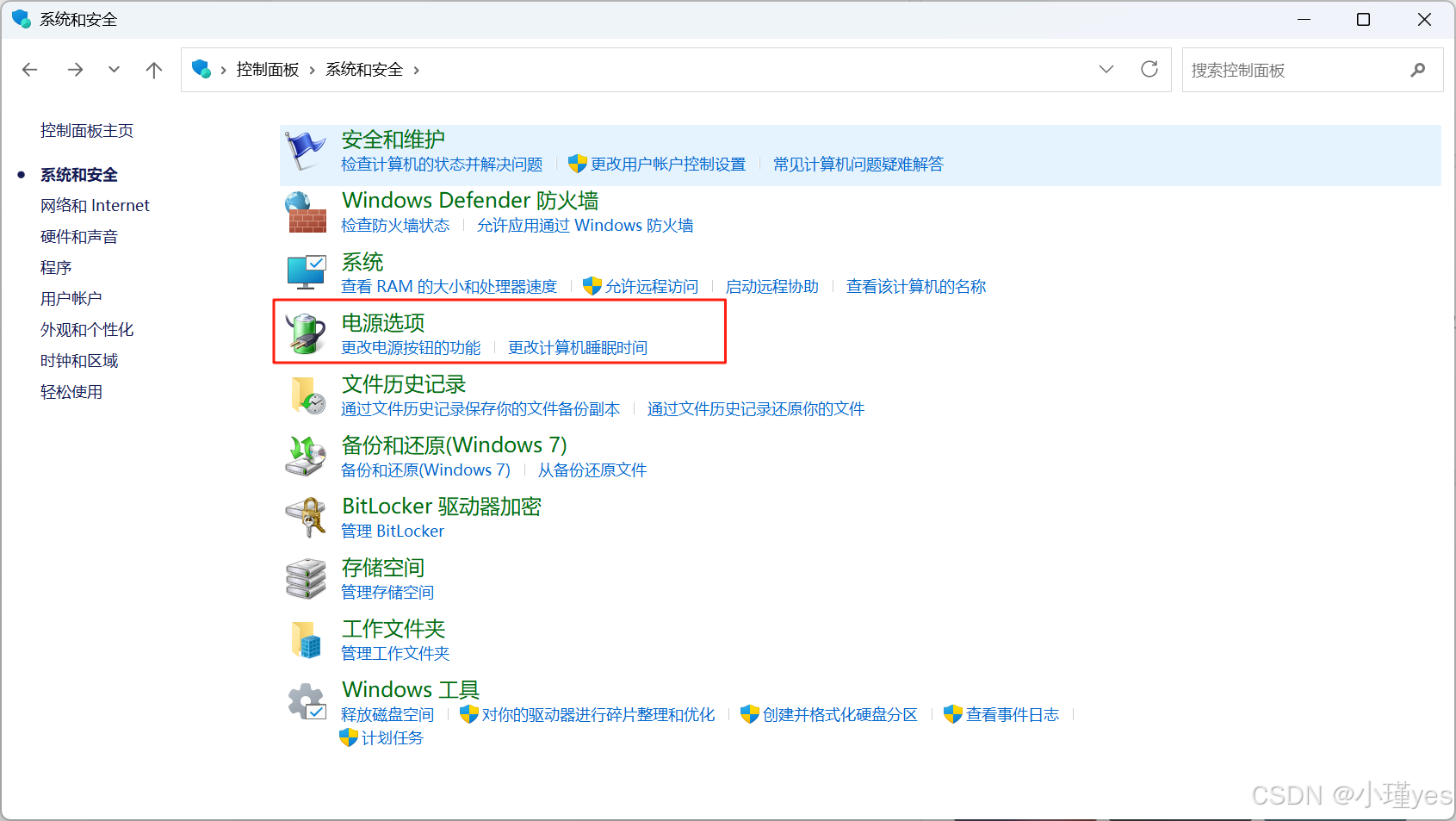Click the control panel icon in the address bar
The height and width of the screenshot is (821, 1456).
coord(201,69)
